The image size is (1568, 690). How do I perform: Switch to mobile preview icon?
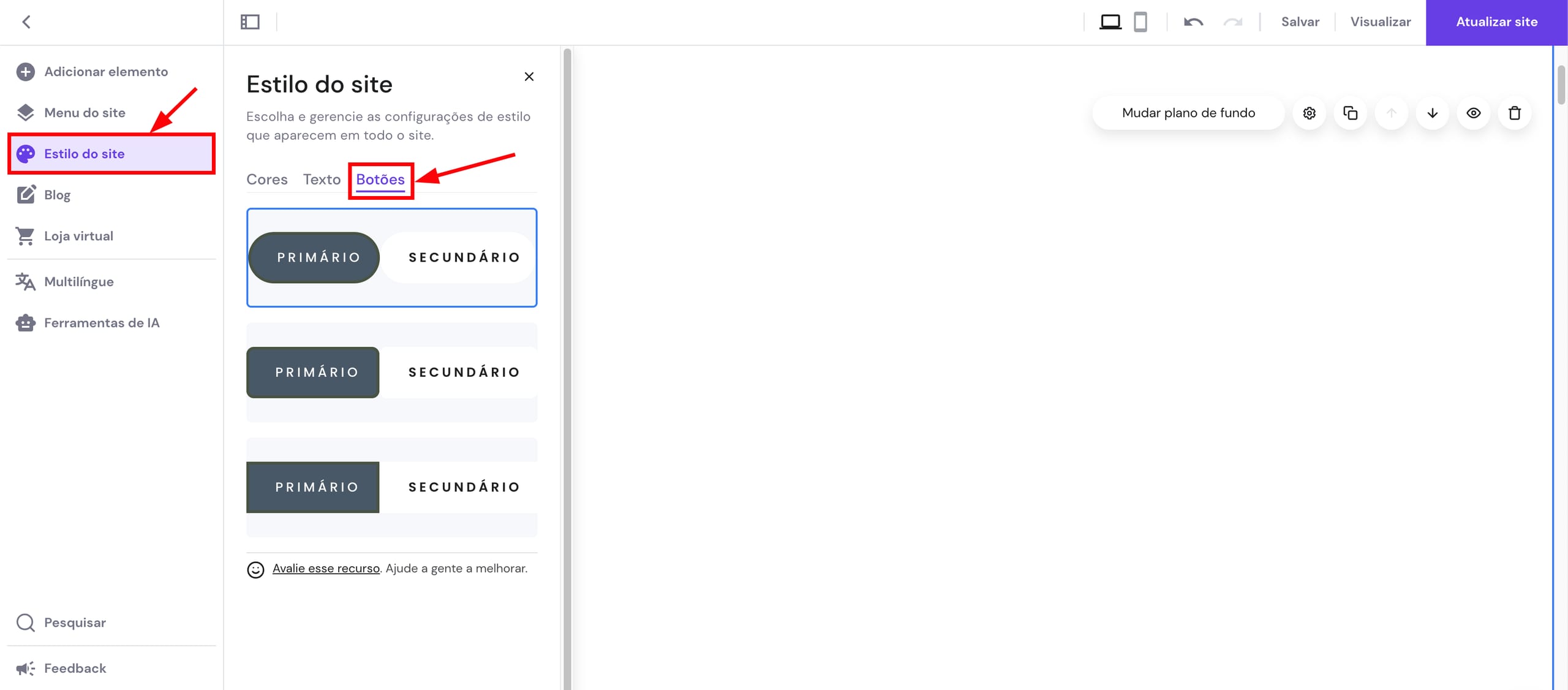pos(1140,22)
